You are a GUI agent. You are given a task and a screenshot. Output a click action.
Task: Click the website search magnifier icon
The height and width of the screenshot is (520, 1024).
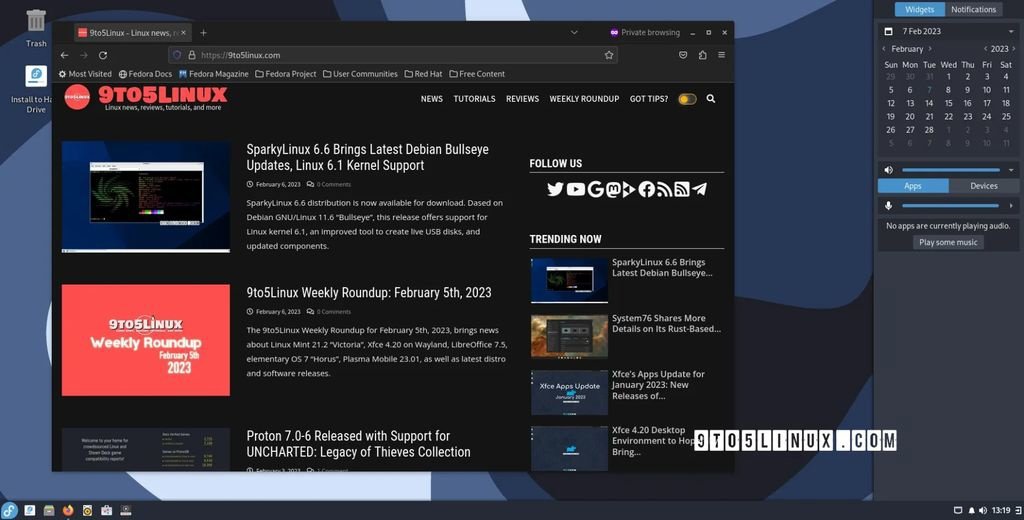pos(711,99)
